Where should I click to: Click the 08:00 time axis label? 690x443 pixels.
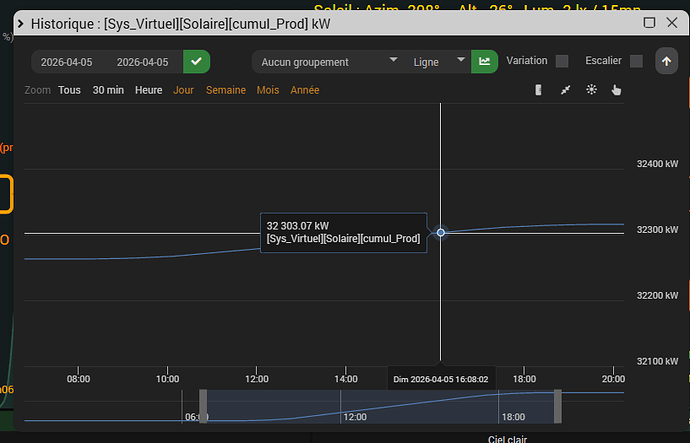(78, 379)
